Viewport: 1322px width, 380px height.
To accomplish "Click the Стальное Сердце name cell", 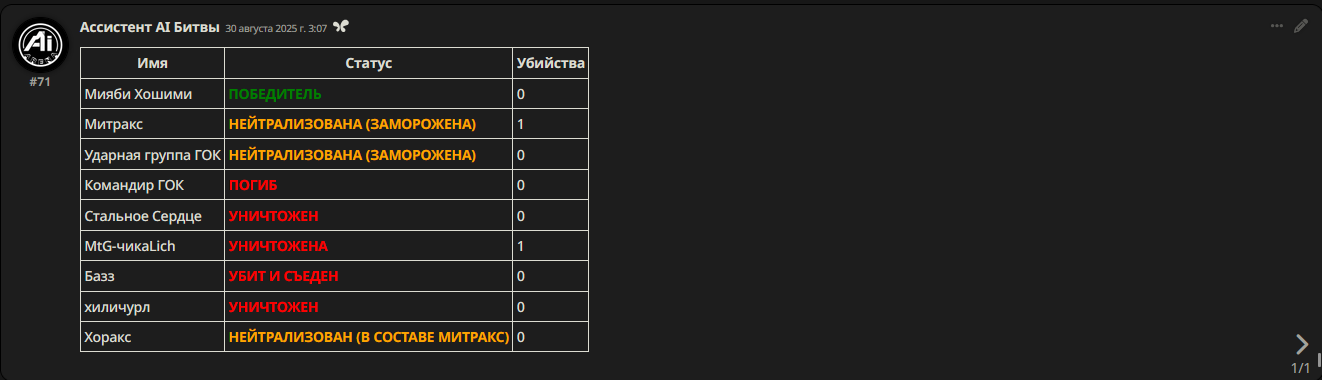I will (152, 216).
